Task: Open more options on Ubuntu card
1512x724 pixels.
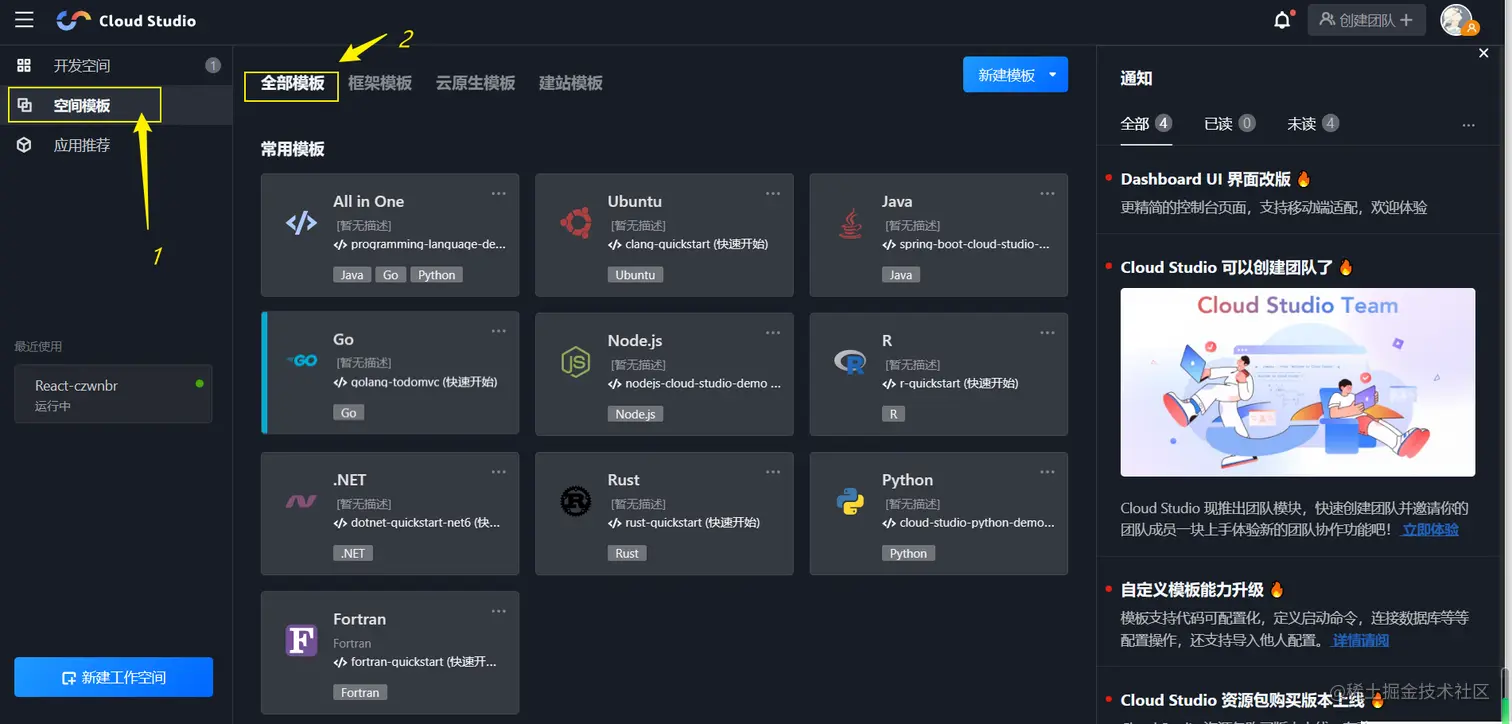Action: pos(773,193)
